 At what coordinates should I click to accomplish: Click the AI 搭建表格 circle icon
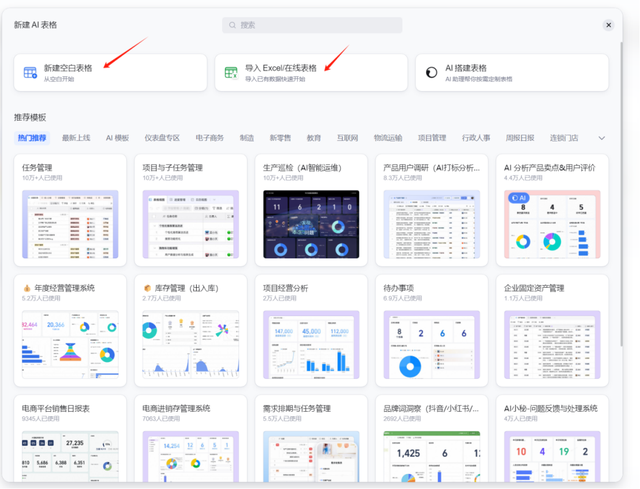point(431,73)
